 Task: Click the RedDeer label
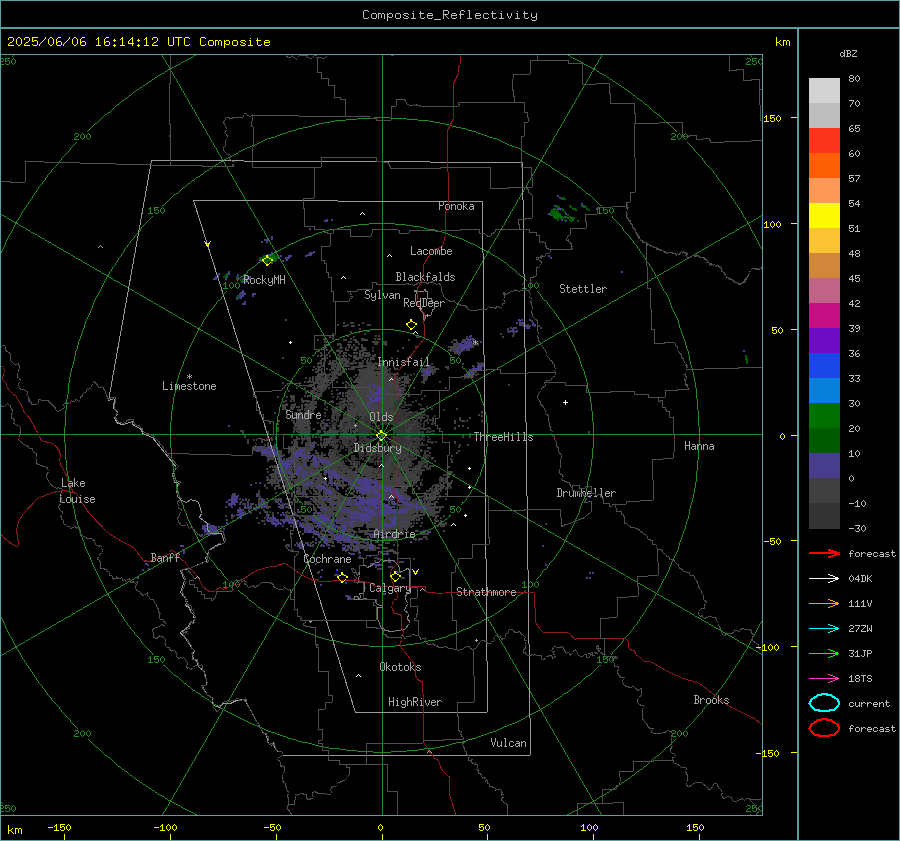[x=424, y=303]
